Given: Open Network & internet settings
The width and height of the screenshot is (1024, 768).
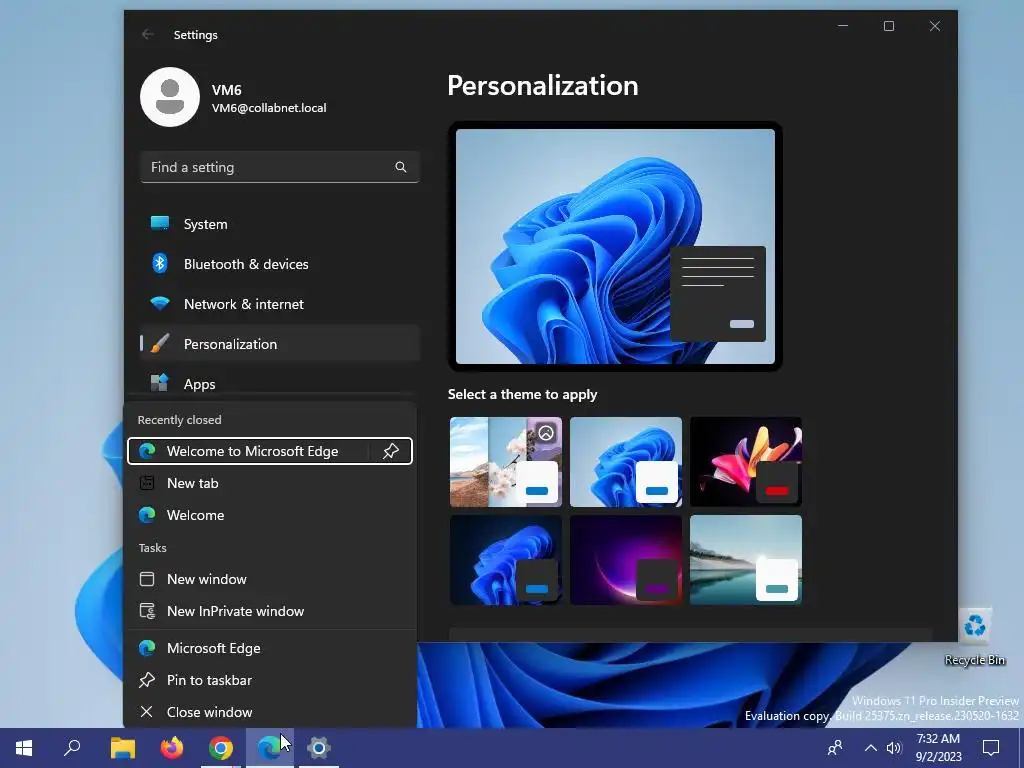Looking at the screenshot, I should point(280,304).
